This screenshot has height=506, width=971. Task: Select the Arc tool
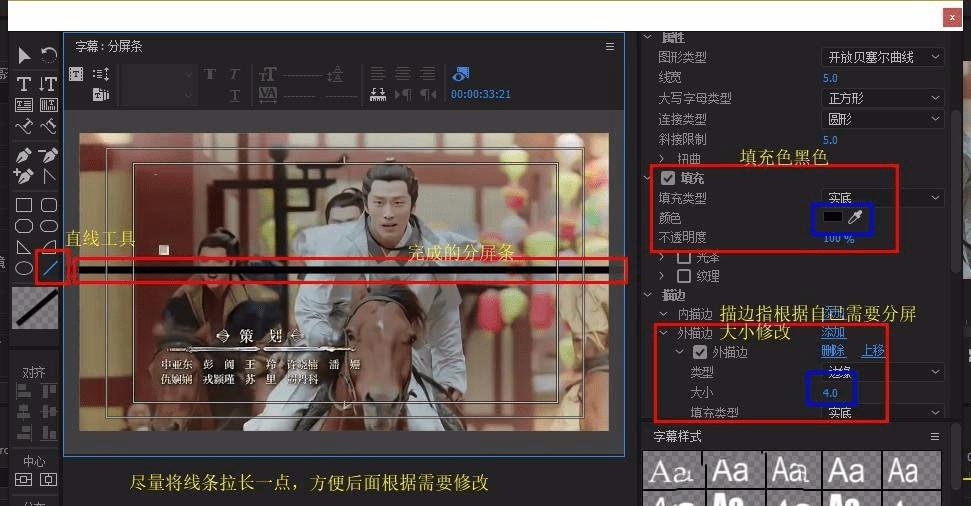point(50,246)
